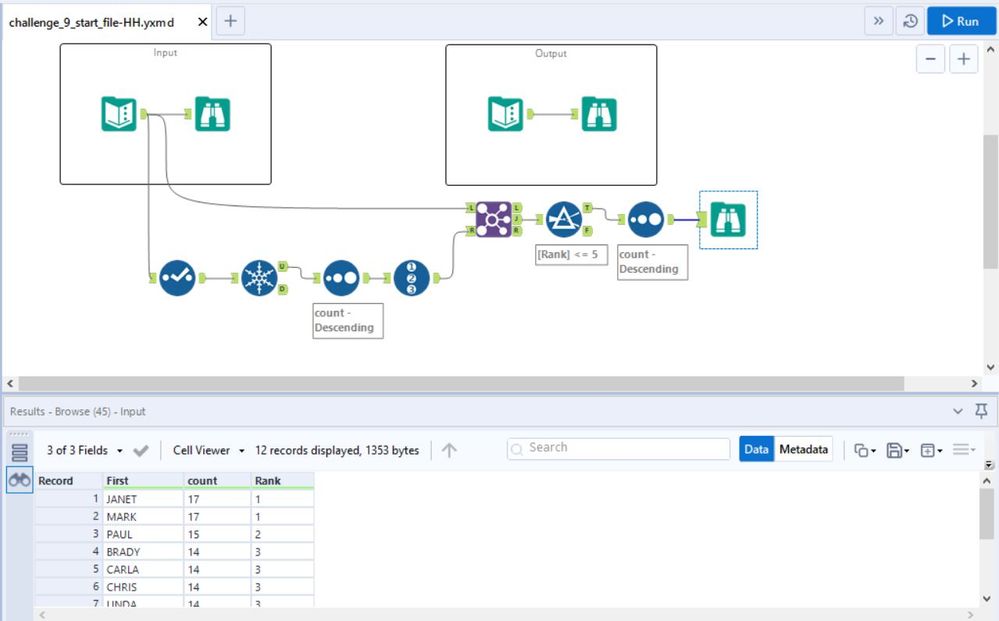Select the PAUL cell

click(143, 534)
